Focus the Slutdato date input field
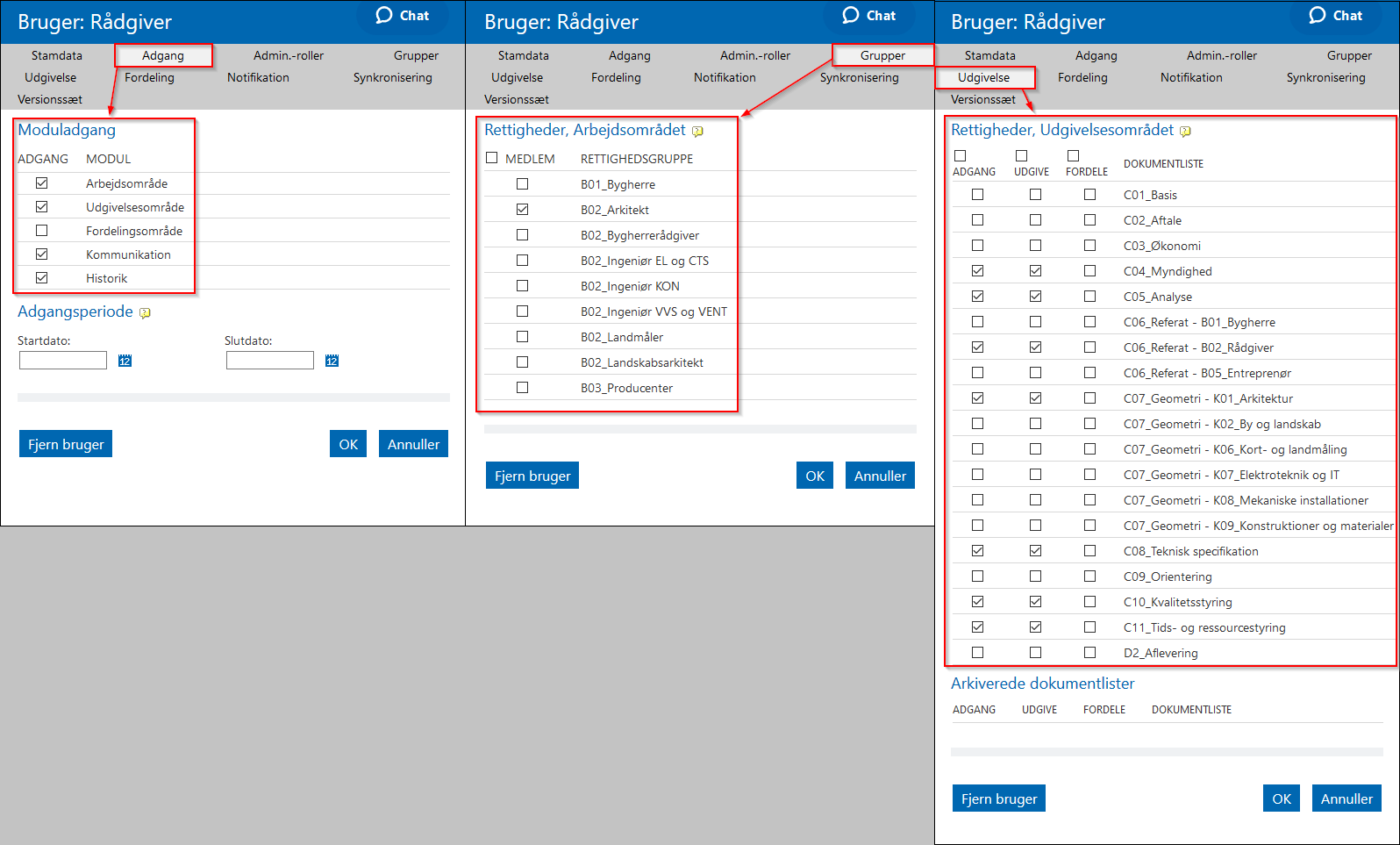This screenshot has width=1400, height=845. coord(270,361)
